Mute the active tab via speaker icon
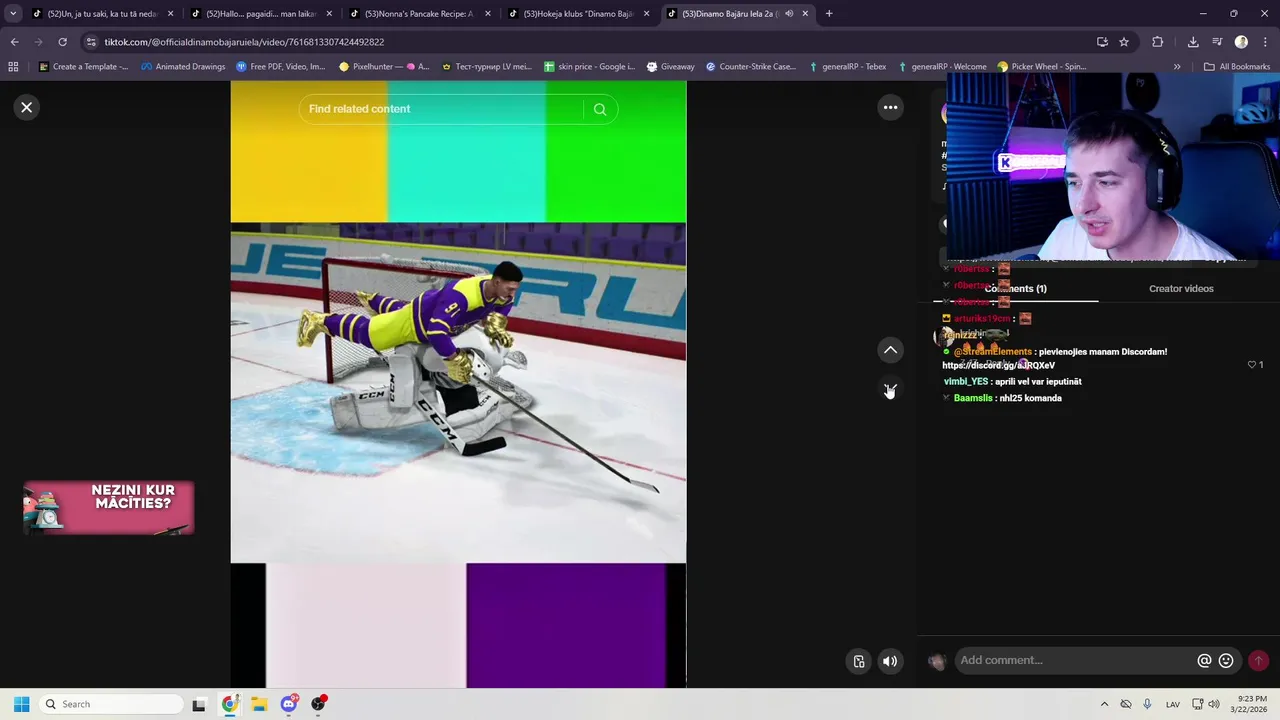Viewport: 1280px width, 720px height. pos(789,14)
